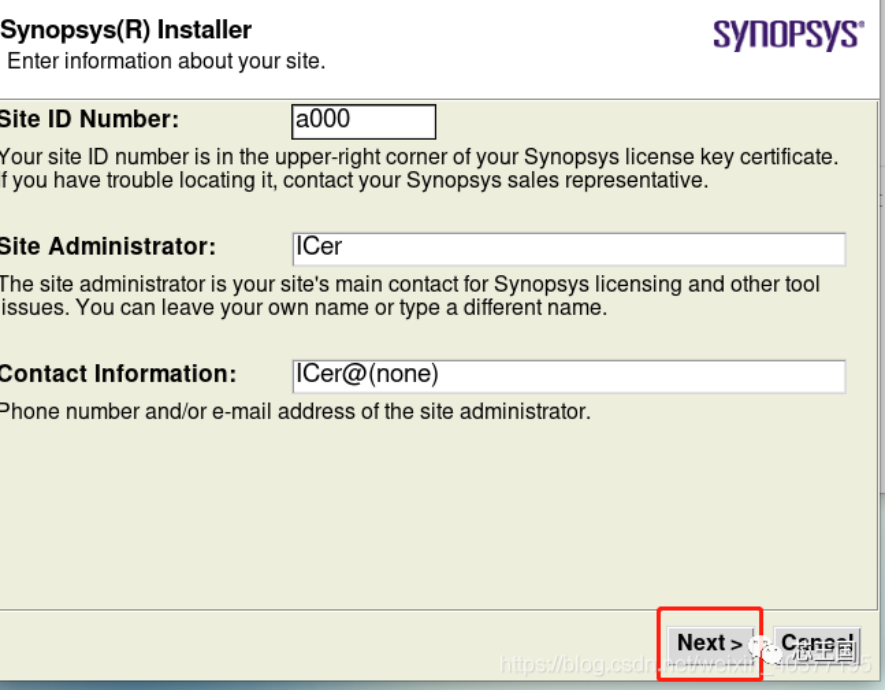
Task: Click the Chinese watermark text beside WeChat icon
Action: [822, 652]
